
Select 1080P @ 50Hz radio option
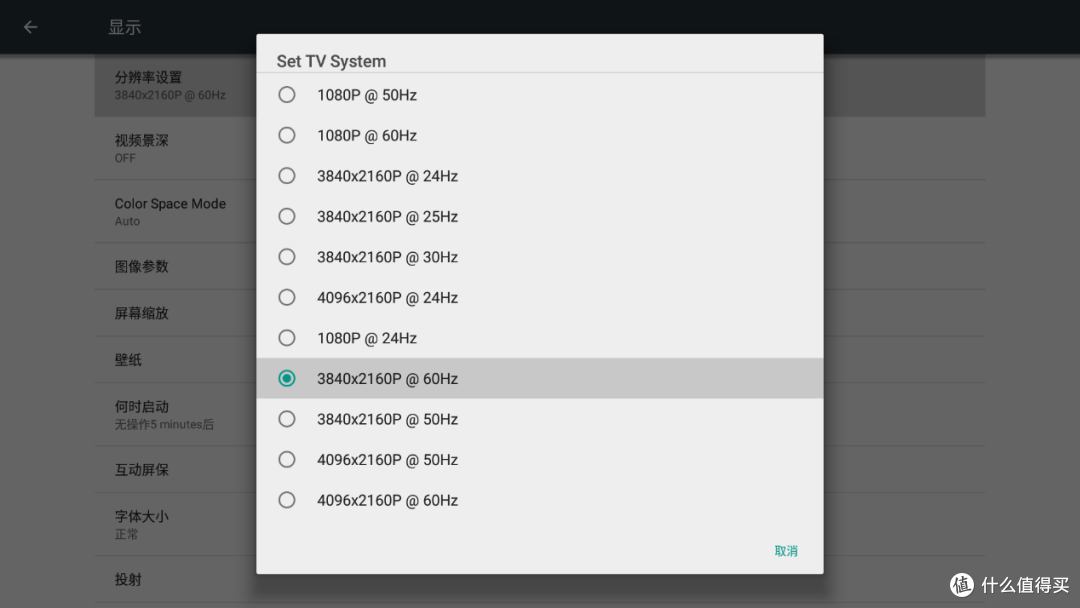tap(539, 95)
